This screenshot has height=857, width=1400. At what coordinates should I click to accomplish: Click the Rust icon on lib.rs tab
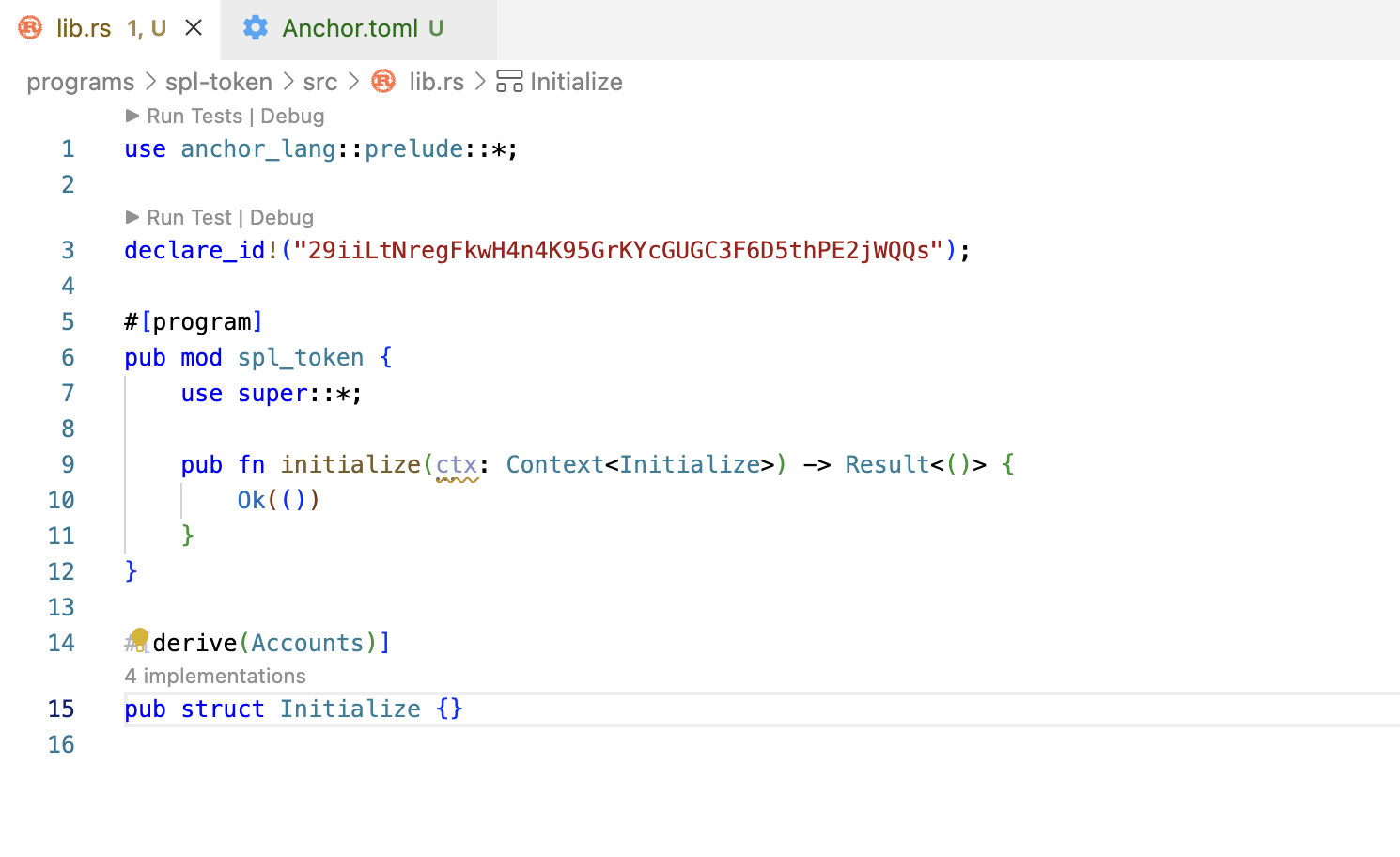click(x=30, y=28)
